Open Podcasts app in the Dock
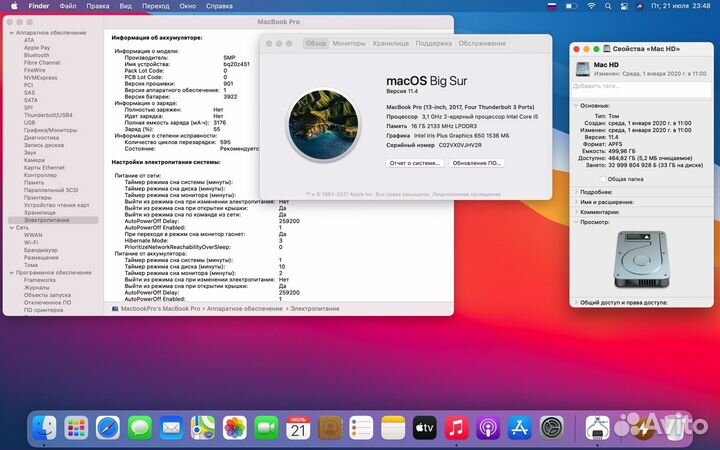The width and height of the screenshot is (720, 450). point(488,428)
